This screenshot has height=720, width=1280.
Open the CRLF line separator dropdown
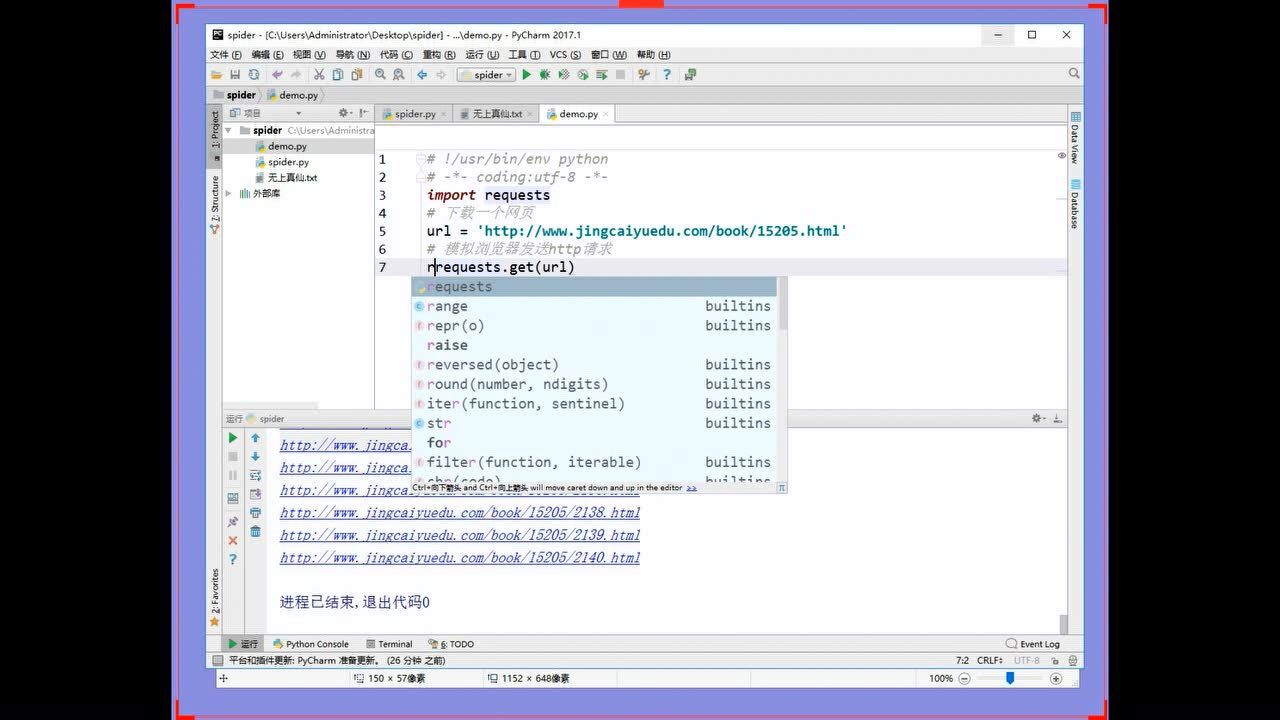(x=990, y=660)
